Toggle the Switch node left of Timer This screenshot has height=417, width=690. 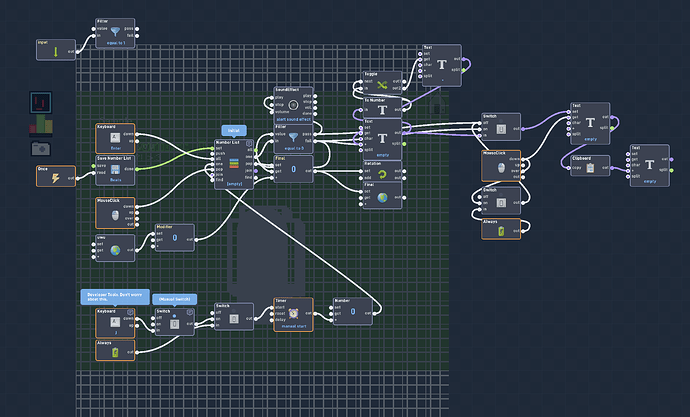[x=234, y=318]
